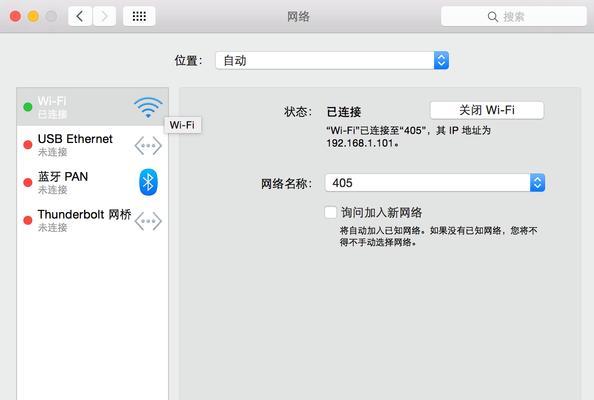Select the 蓝牙 PAN service

[x=92, y=183]
